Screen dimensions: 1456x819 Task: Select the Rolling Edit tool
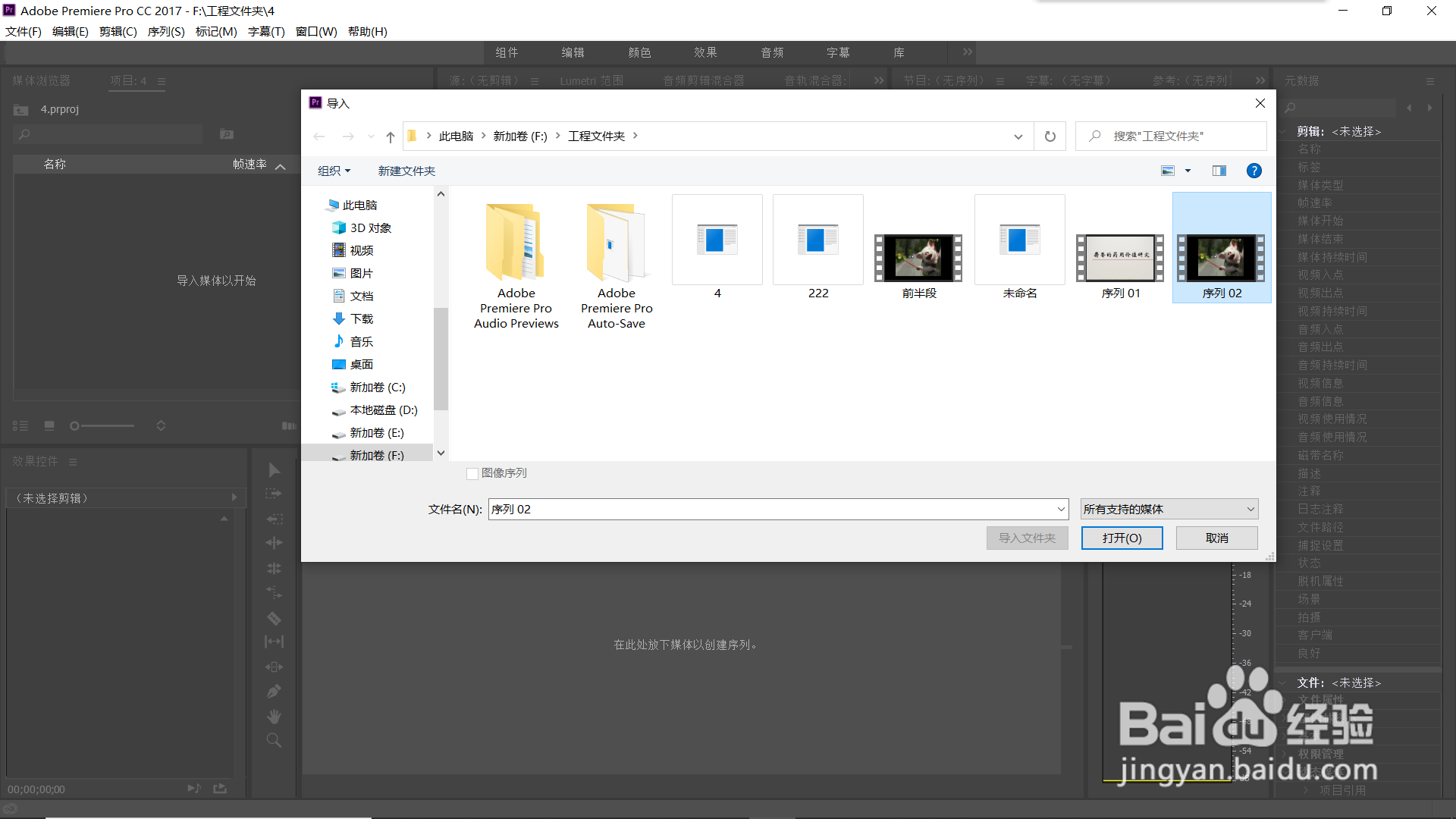274,568
